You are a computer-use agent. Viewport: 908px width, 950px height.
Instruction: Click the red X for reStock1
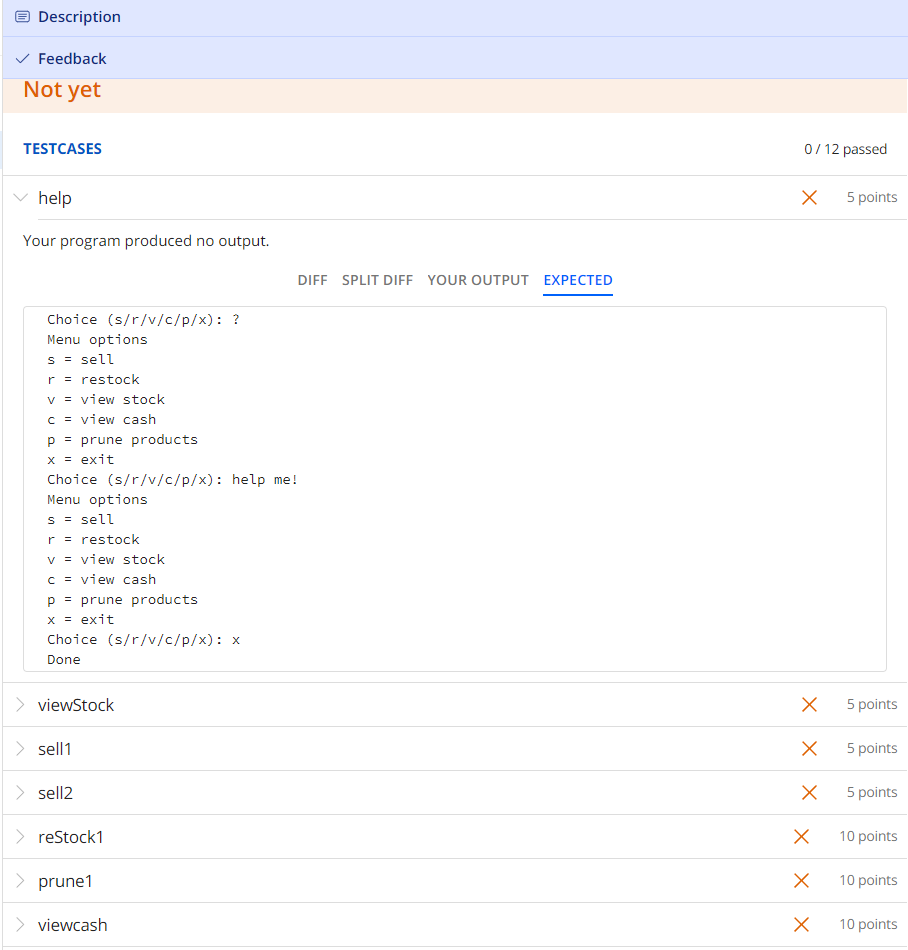coord(801,836)
